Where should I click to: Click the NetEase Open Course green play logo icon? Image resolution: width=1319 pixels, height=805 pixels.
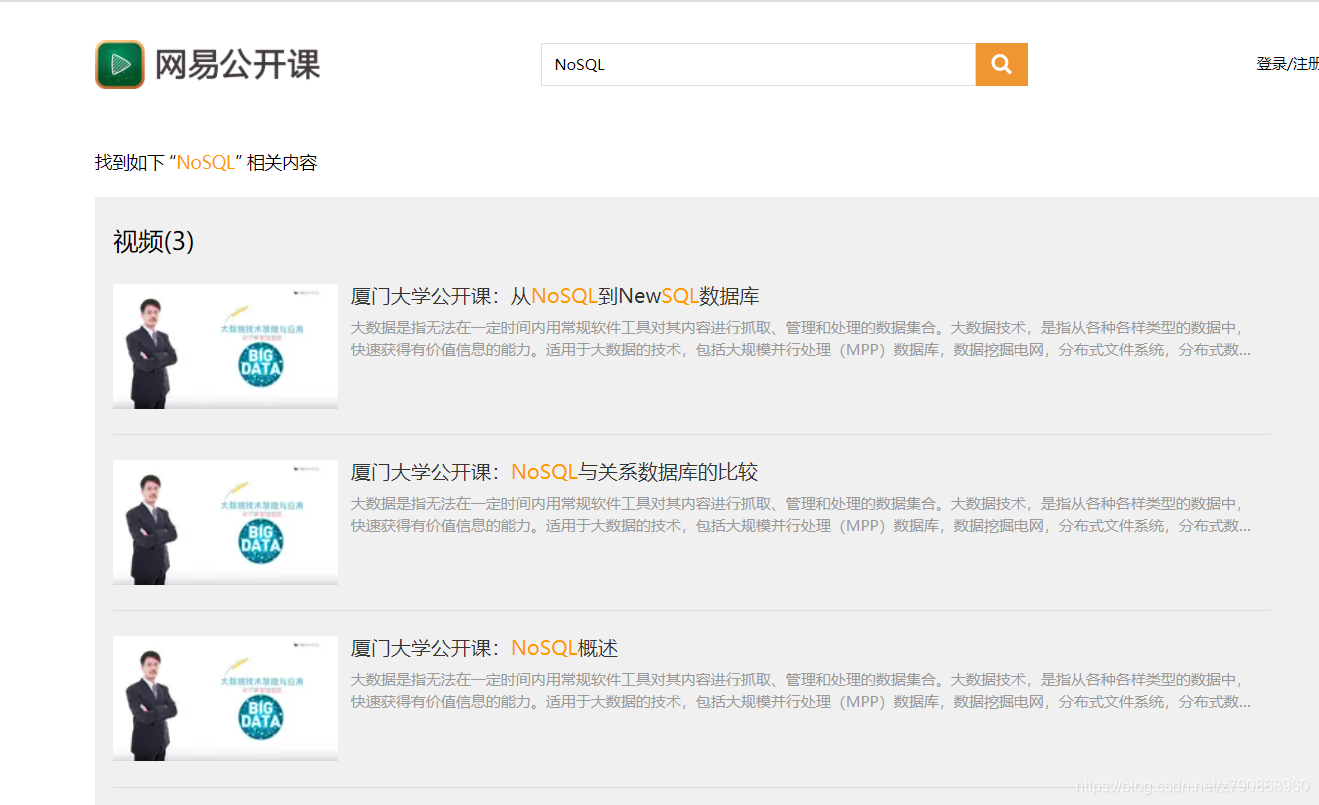click(x=120, y=64)
